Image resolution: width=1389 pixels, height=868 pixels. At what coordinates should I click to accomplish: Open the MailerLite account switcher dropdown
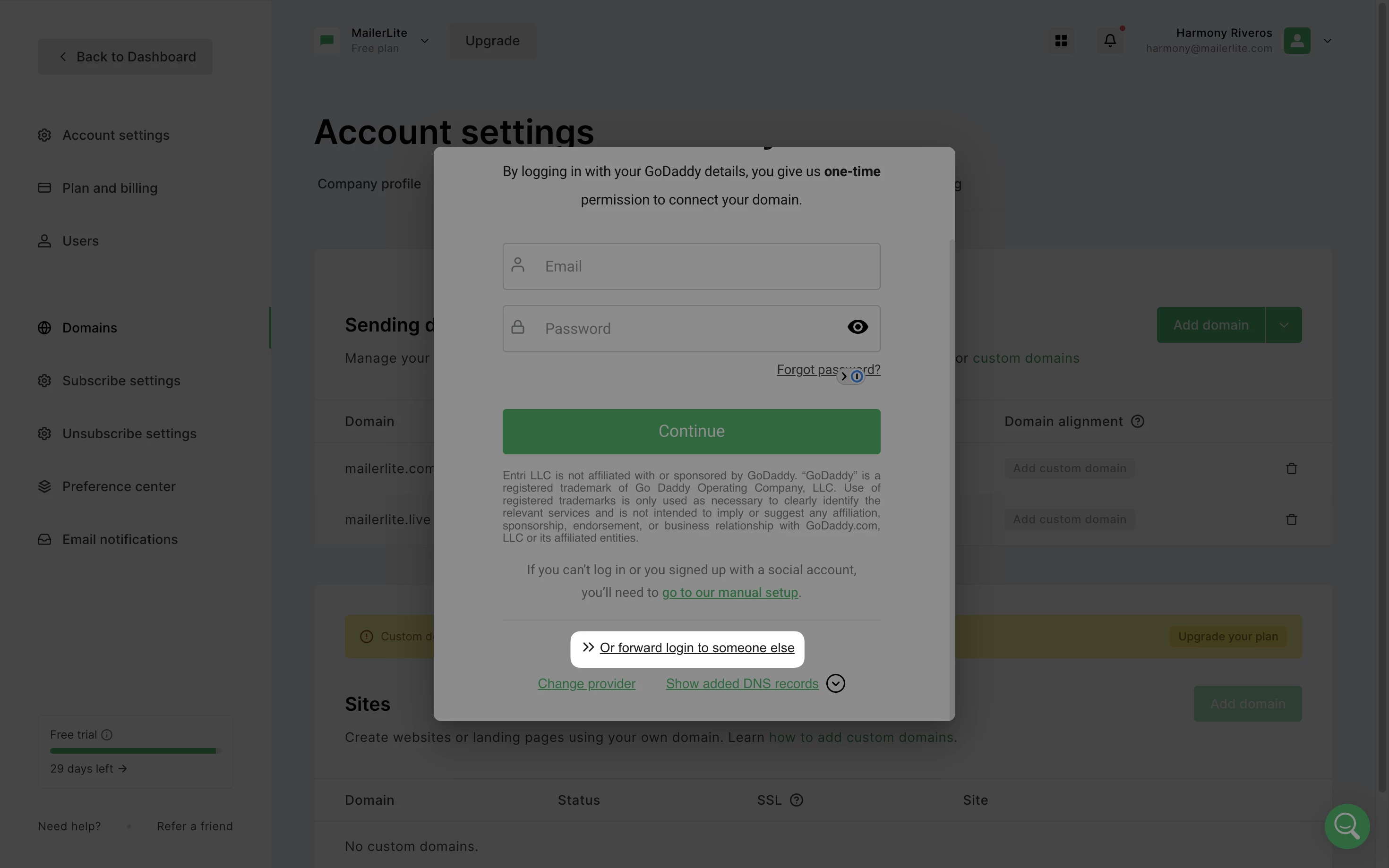424,41
